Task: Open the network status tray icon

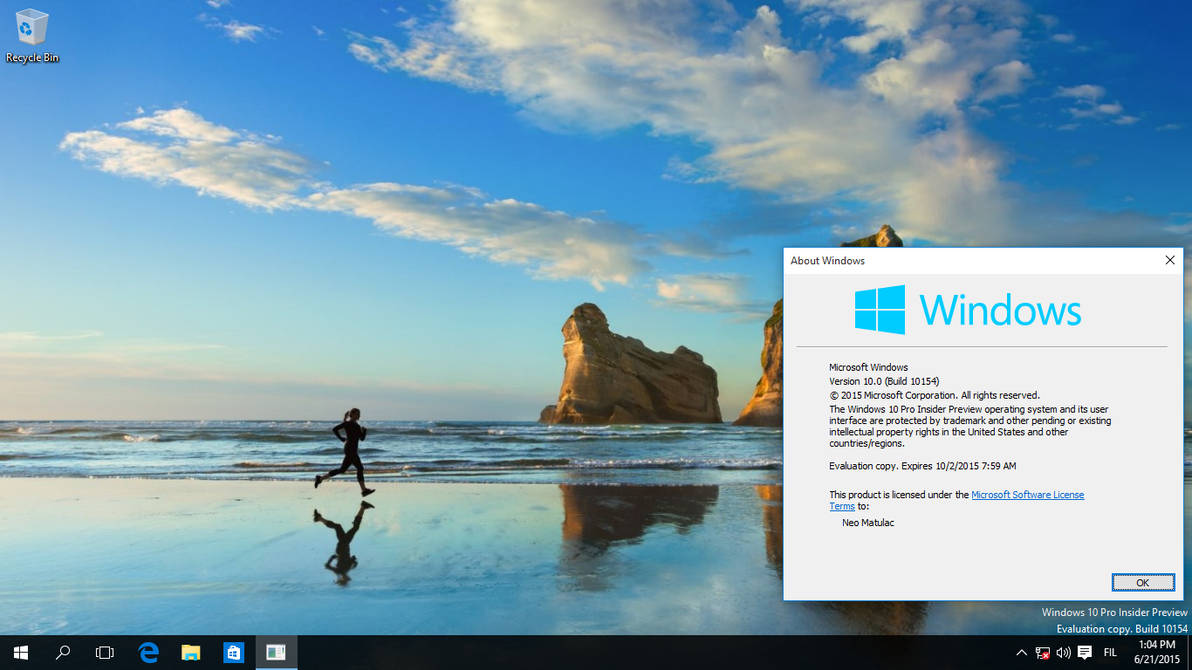Action: coord(1042,653)
